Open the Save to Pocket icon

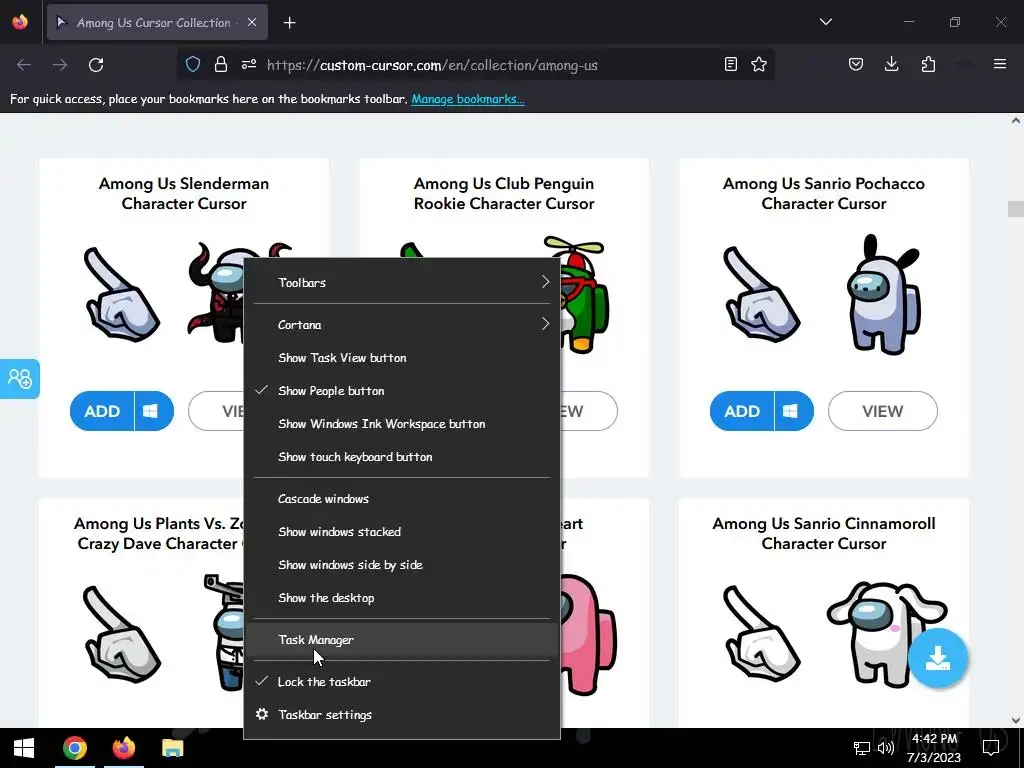[x=856, y=64]
